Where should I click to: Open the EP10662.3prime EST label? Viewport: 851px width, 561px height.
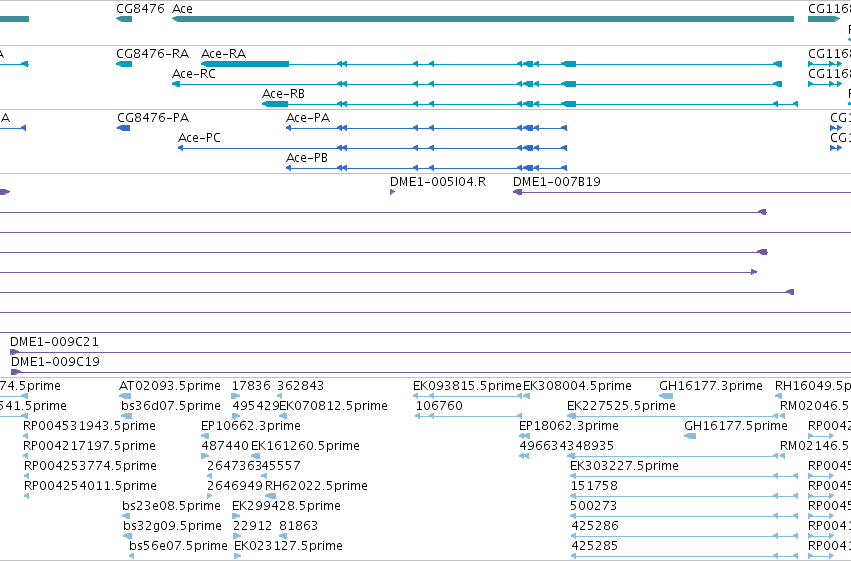(251, 426)
